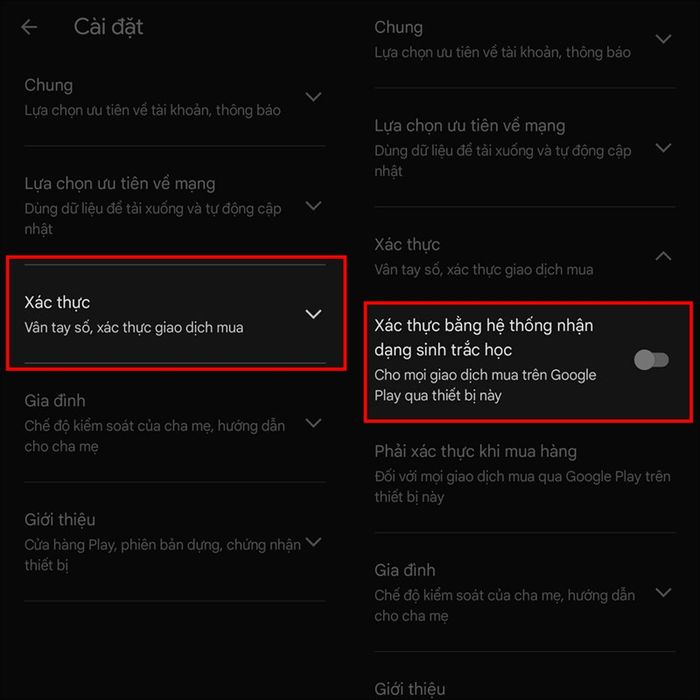Expand Chung chevron in right panel

663,39
